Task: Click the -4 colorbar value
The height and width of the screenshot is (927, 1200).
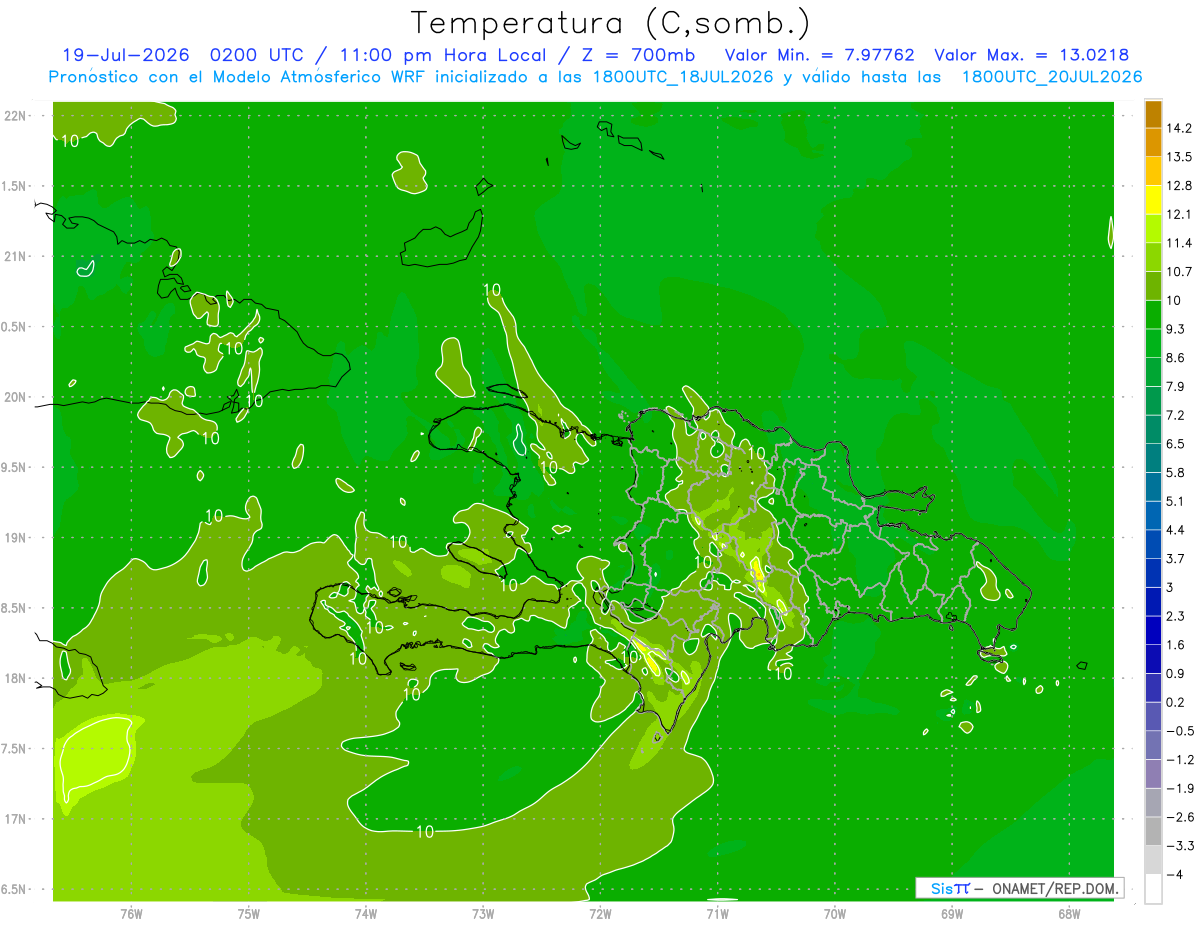Action: coord(1177,875)
